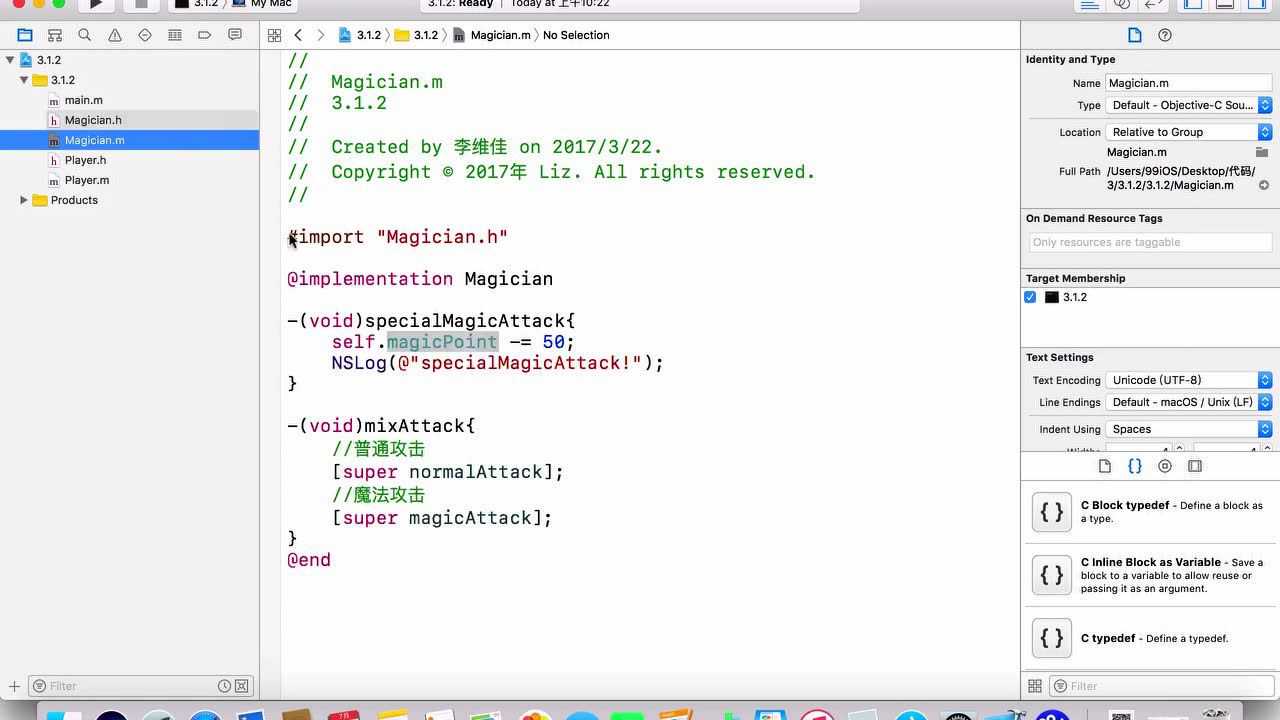The width and height of the screenshot is (1280, 720).
Task: Click the No Selection breadcrumb
Action: pos(576,35)
